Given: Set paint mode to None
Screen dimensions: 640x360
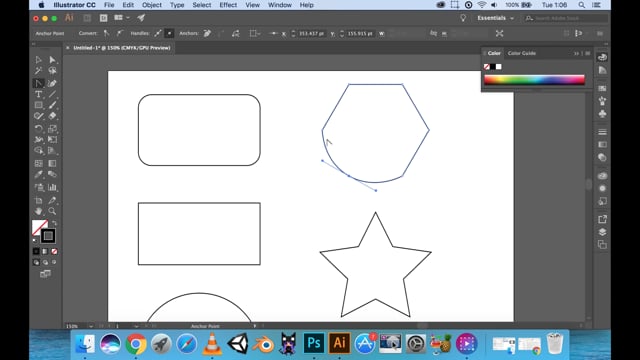Looking at the screenshot, I should point(54,251).
